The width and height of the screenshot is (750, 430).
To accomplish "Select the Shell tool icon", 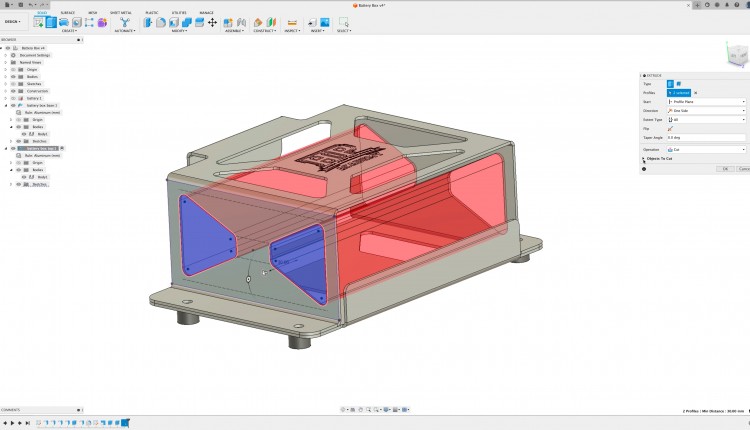I will click(174, 22).
